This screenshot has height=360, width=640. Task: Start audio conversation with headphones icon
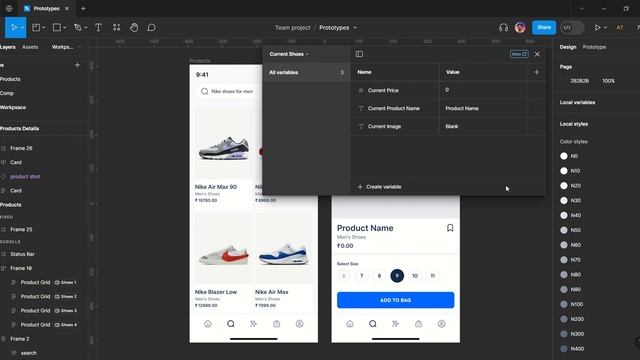point(503,27)
